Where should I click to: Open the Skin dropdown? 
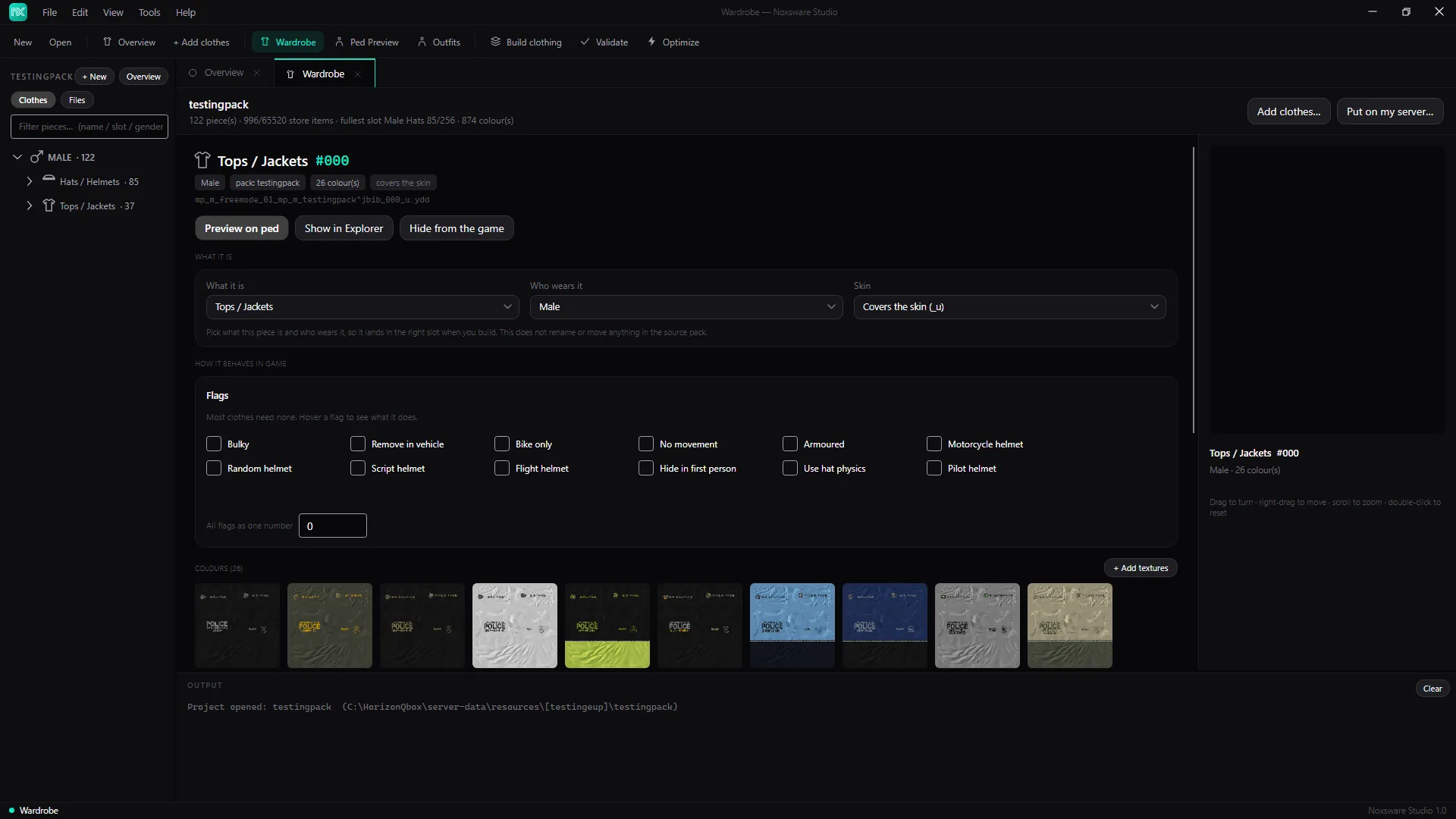[1010, 306]
